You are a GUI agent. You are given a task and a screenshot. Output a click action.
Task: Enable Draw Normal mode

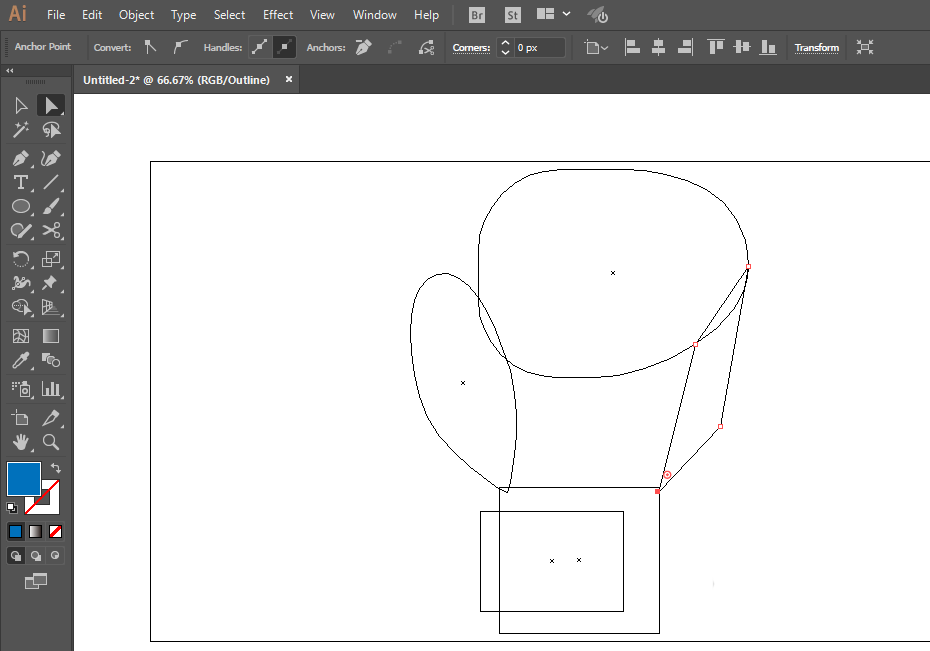coord(15,556)
